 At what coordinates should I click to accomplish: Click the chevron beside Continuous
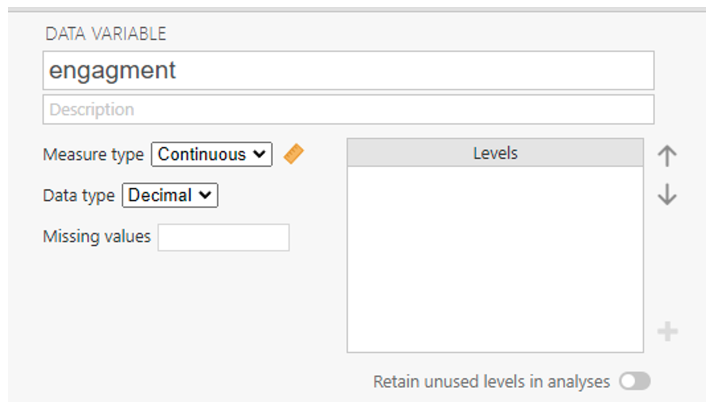[x=260, y=154]
